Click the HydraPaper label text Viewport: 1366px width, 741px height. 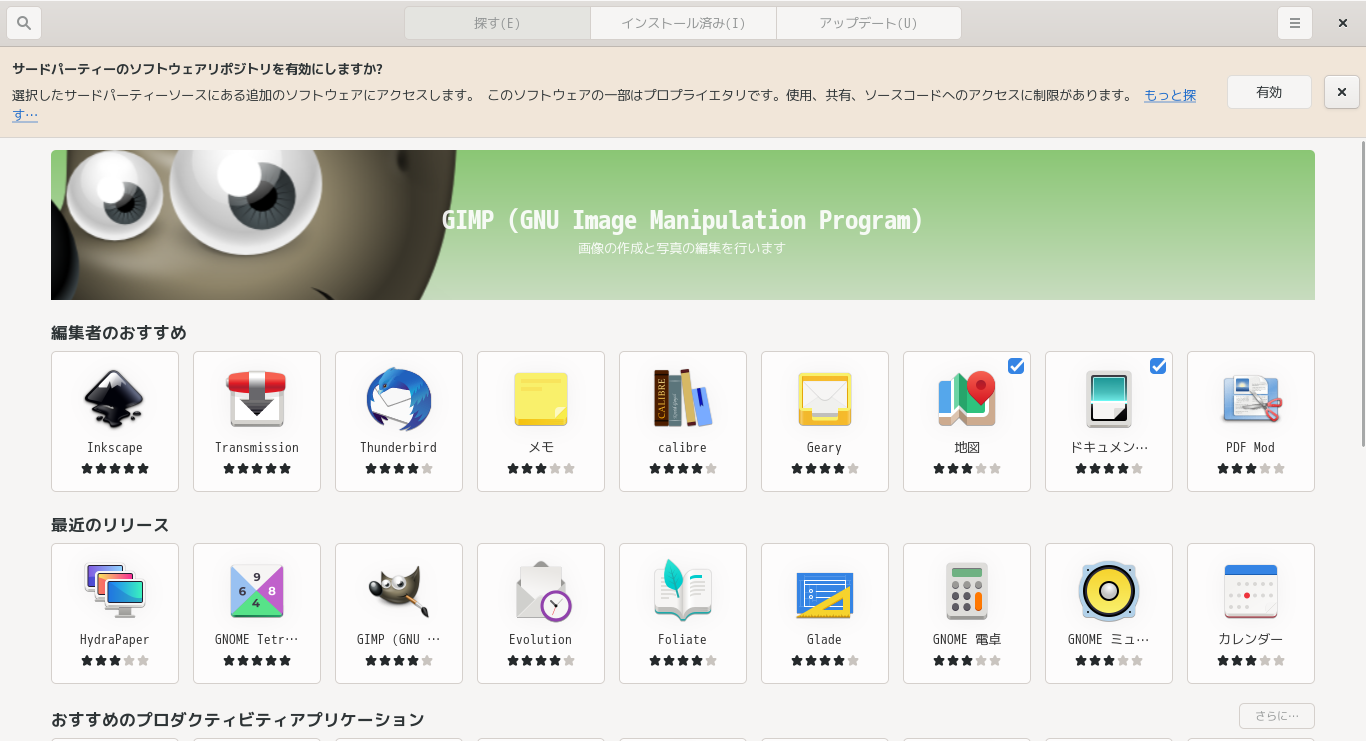[x=115, y=640]
